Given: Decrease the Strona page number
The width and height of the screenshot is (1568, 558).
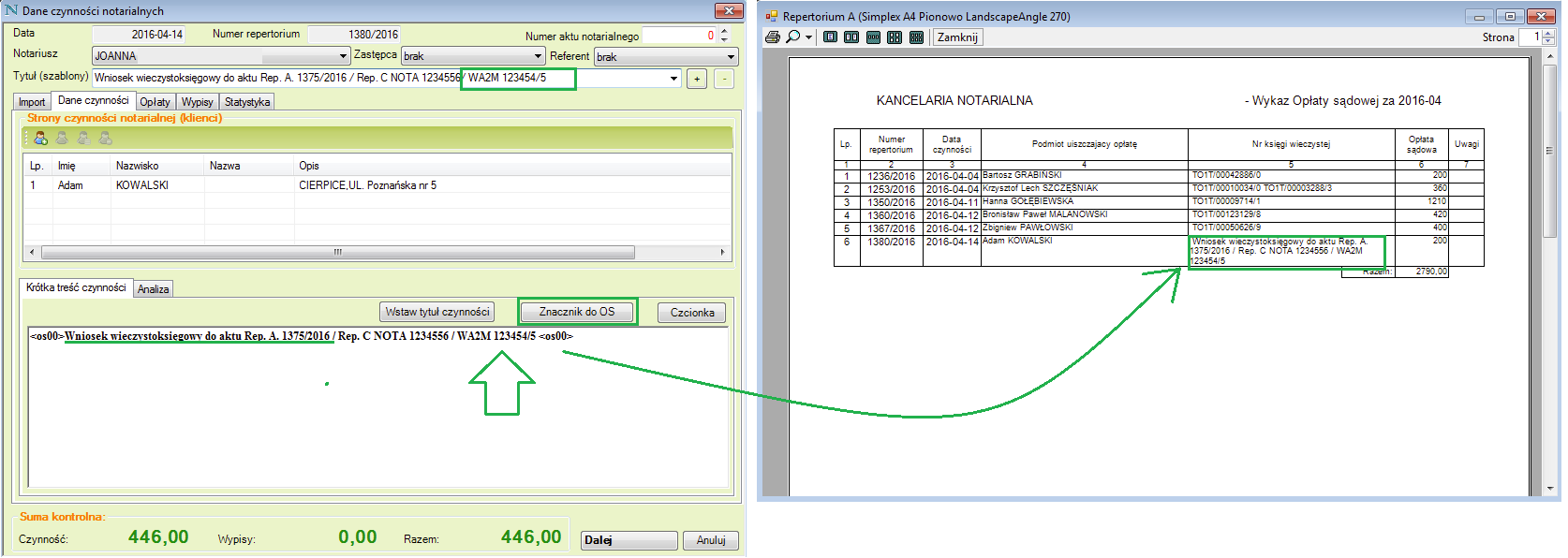Looking at the screenshot, I should [x=1548, y=42].
